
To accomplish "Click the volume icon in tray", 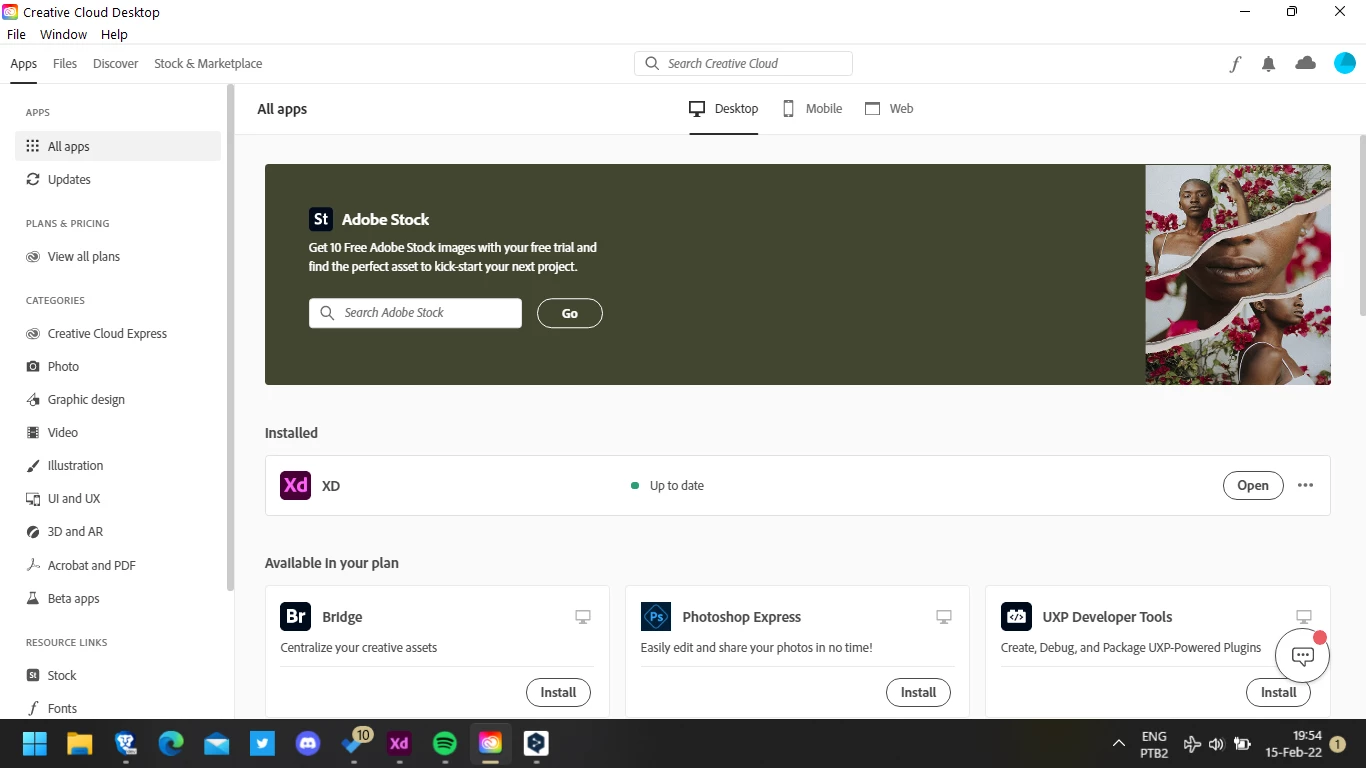I will 1216,744.
